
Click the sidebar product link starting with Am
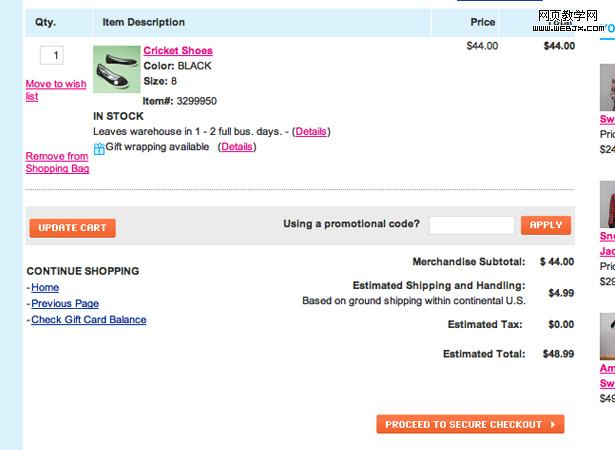click(607, 369)
